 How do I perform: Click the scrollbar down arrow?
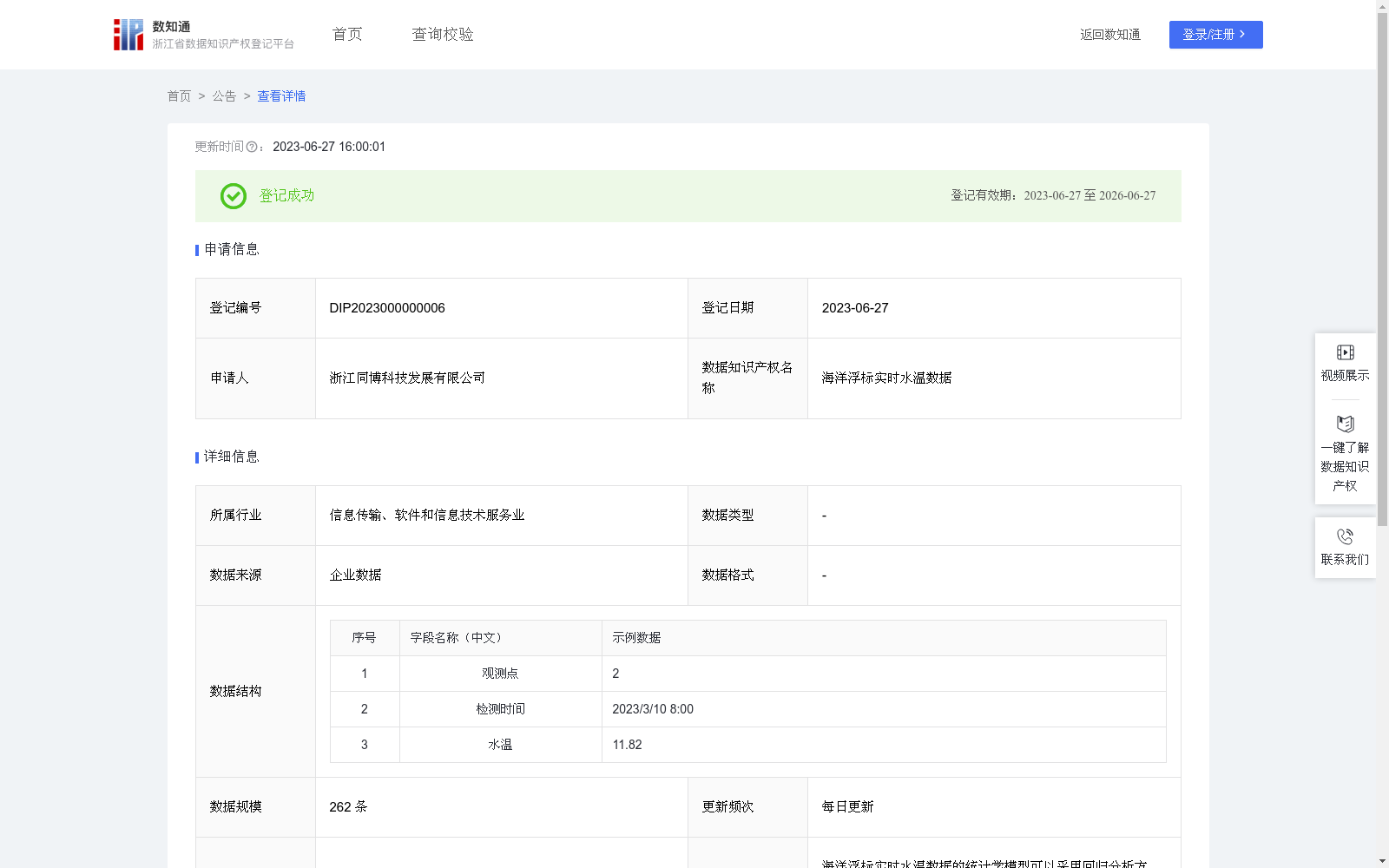coord(1382,861)
